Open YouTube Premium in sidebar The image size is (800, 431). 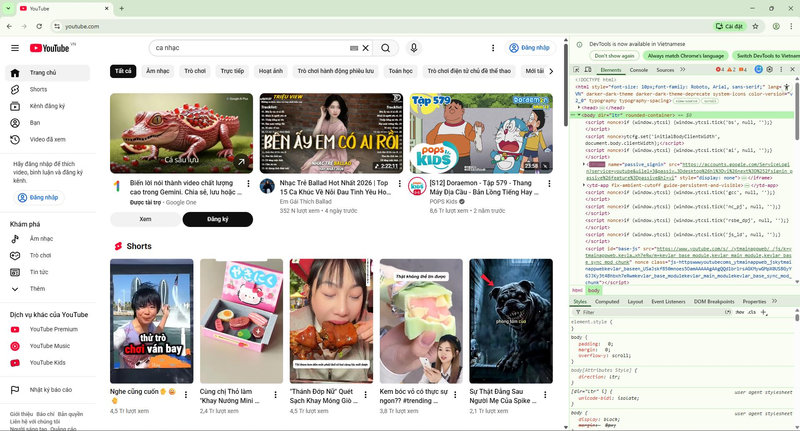point(47,329)
